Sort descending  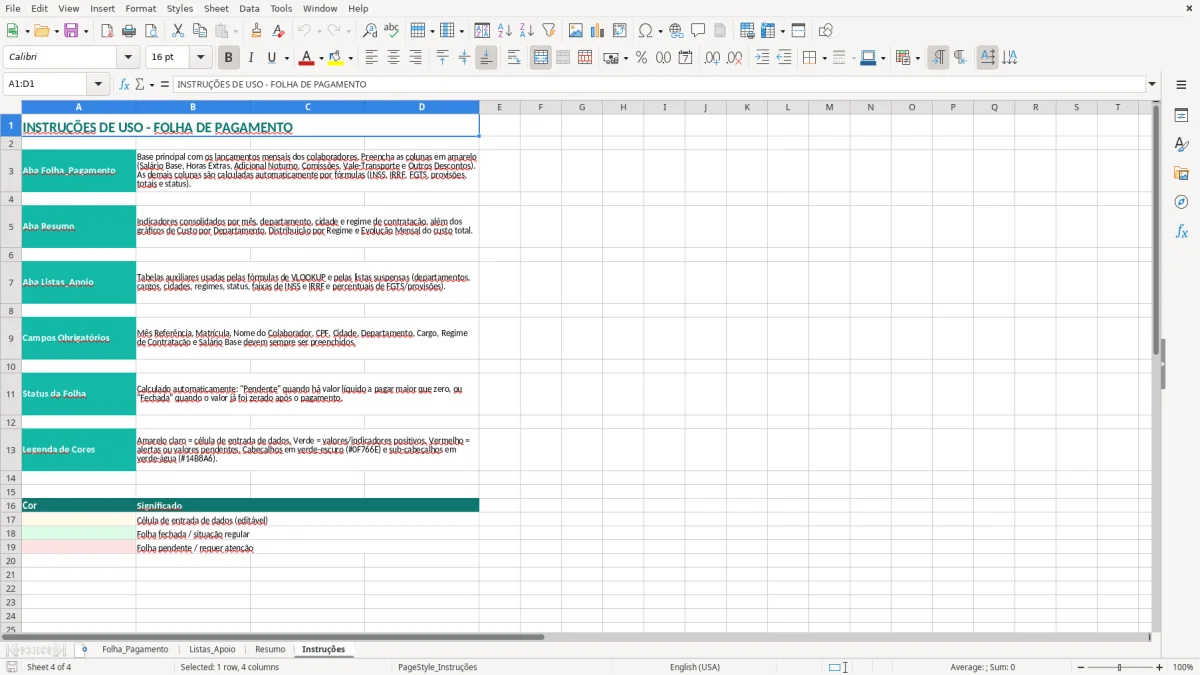(x=527, y=31)
